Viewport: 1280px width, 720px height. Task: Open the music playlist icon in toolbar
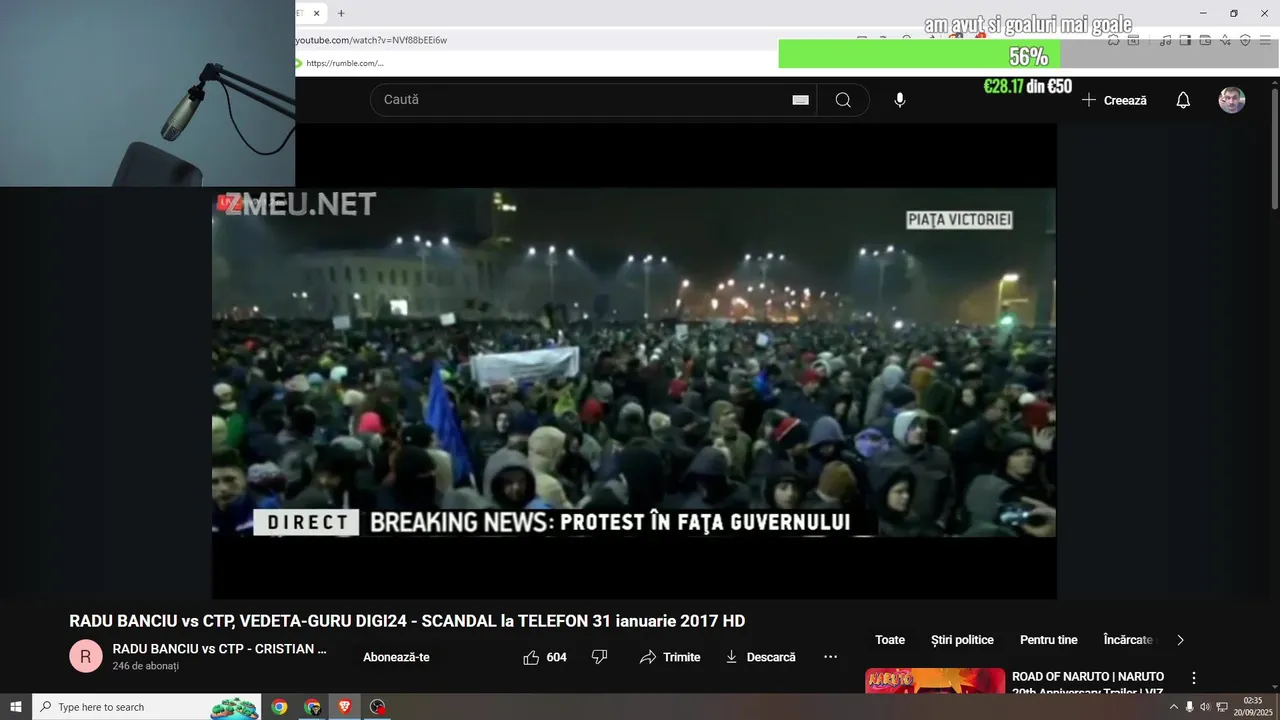[x=1165, y=40]
